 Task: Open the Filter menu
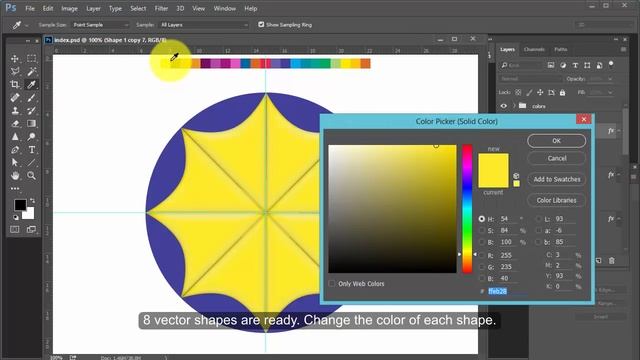(161, 8)
